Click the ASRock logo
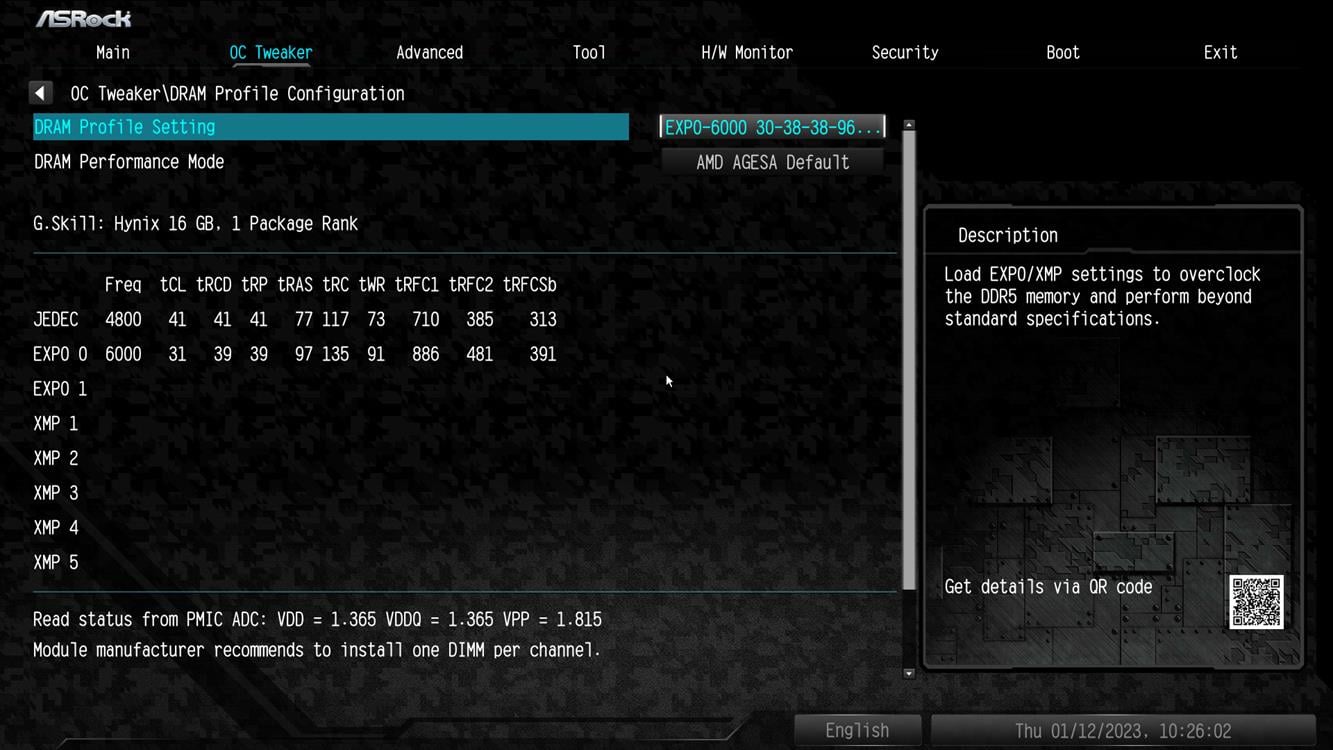Image resolution: width=1333 pixels, height=750 pixels. click(84, 19)
